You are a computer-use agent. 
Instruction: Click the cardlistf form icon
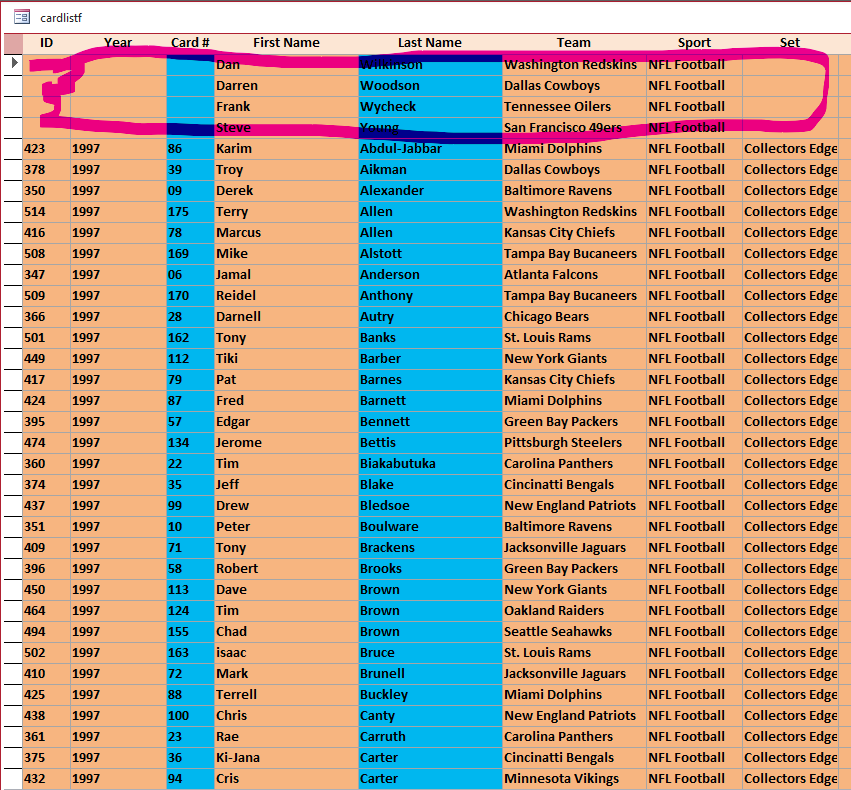[21, 16]
